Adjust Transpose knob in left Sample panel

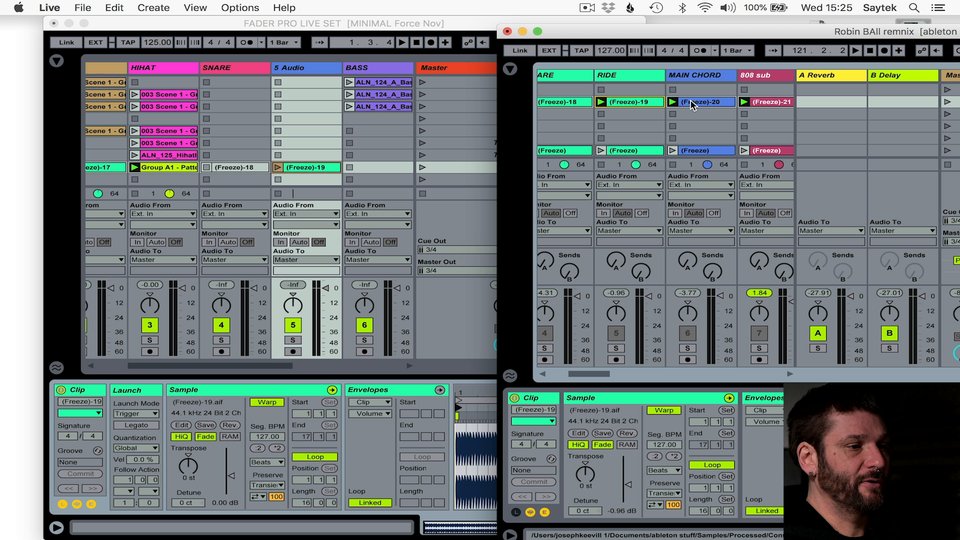188,465
